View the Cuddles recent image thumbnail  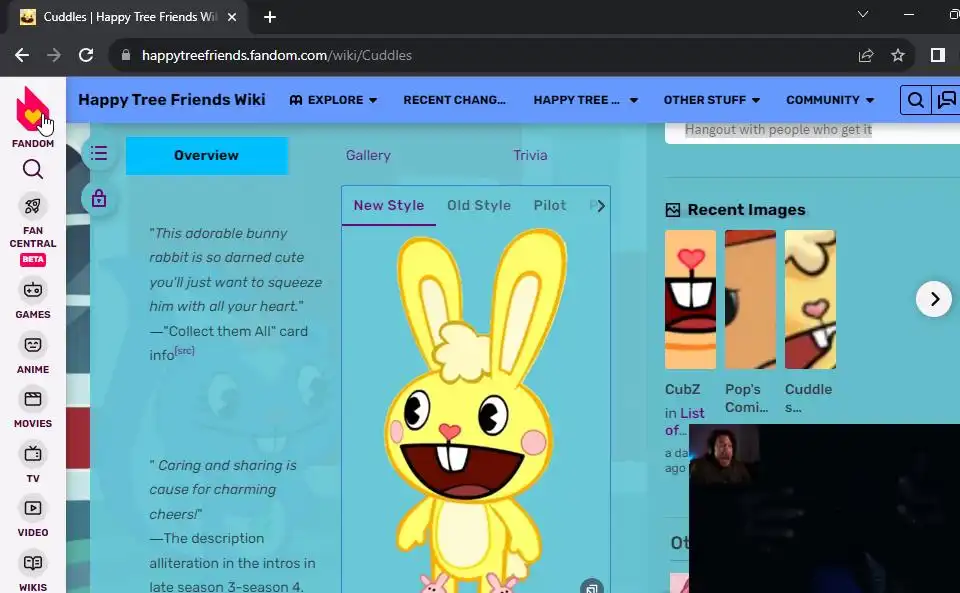pos(810,299)
